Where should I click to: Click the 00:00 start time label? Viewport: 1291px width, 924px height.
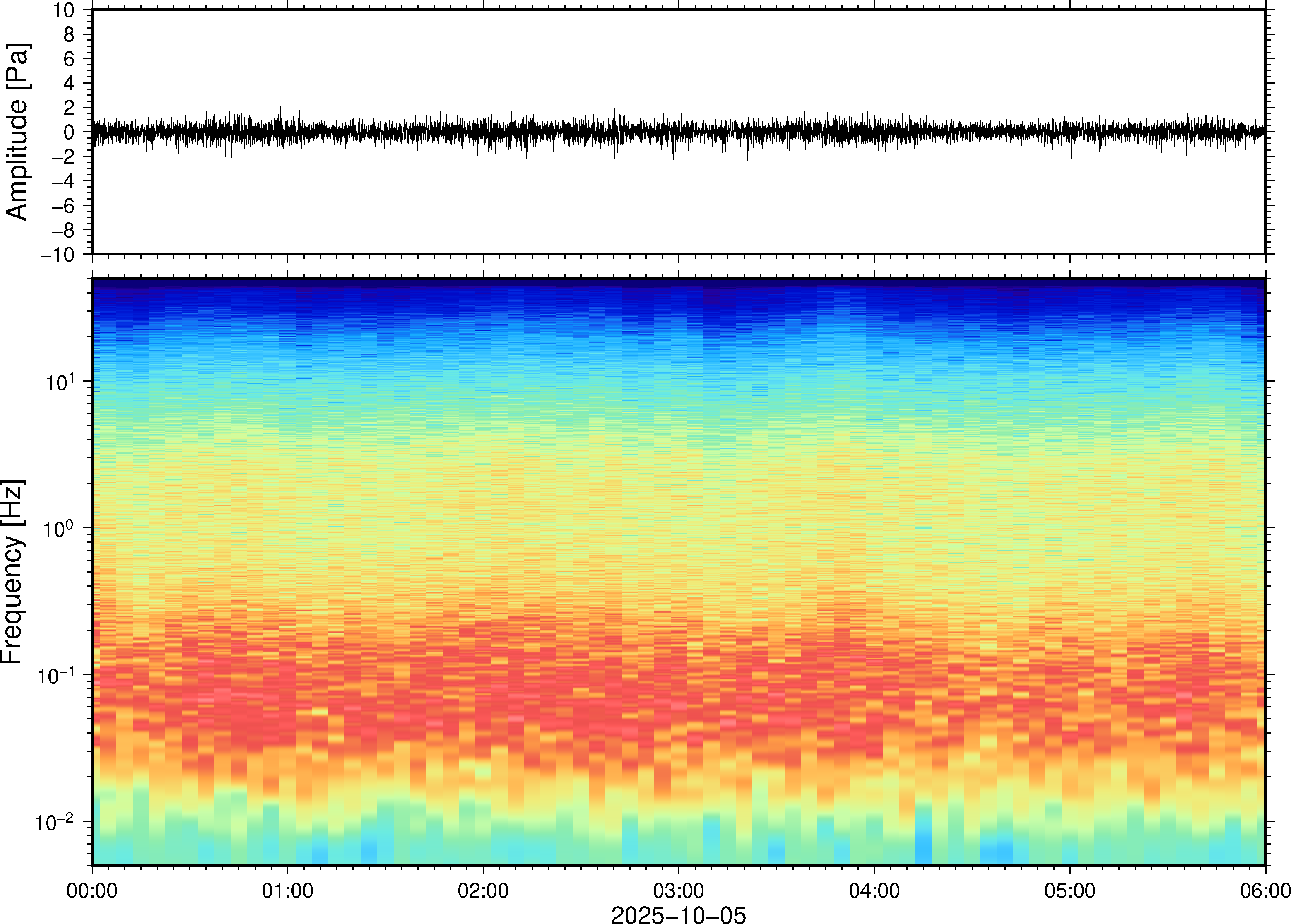click(92, 890)
